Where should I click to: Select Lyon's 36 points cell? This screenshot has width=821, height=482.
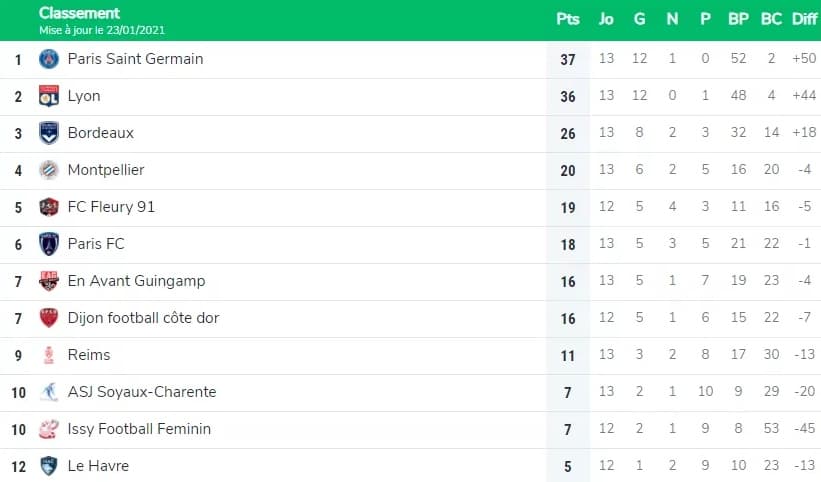[568, 96]
